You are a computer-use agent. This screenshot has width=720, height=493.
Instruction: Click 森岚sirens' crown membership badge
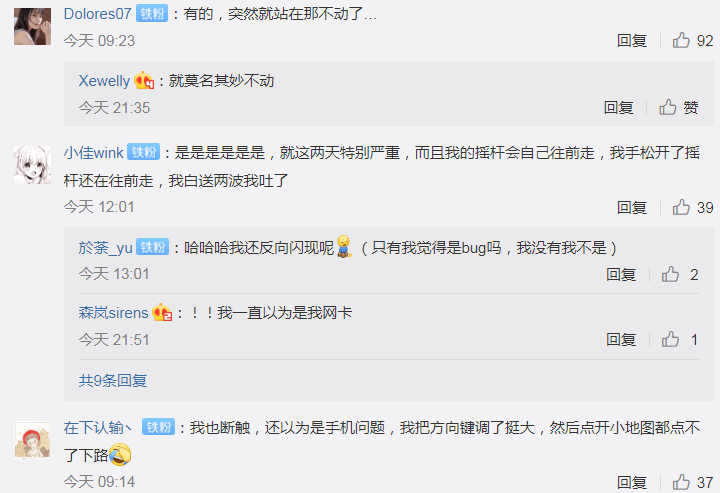click(162, 312)
